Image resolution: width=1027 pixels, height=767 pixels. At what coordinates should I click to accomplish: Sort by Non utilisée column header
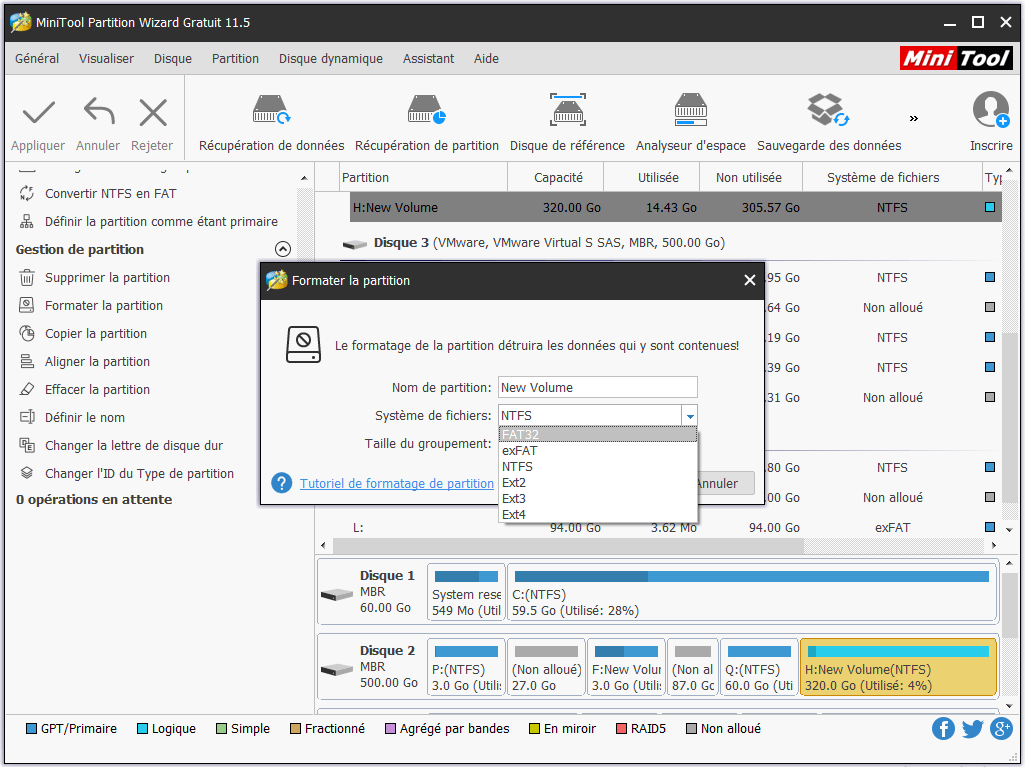pyautogui.click(x=749, y=178)
